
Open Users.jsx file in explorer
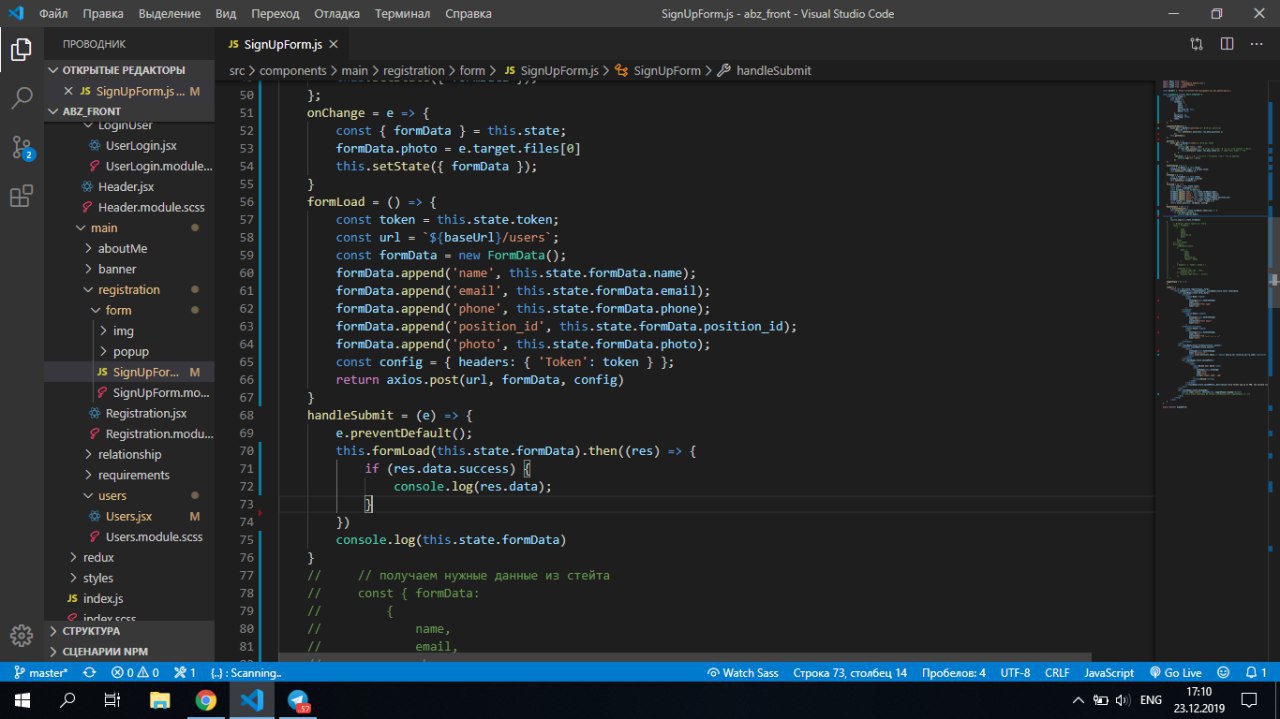click(128, 516)
